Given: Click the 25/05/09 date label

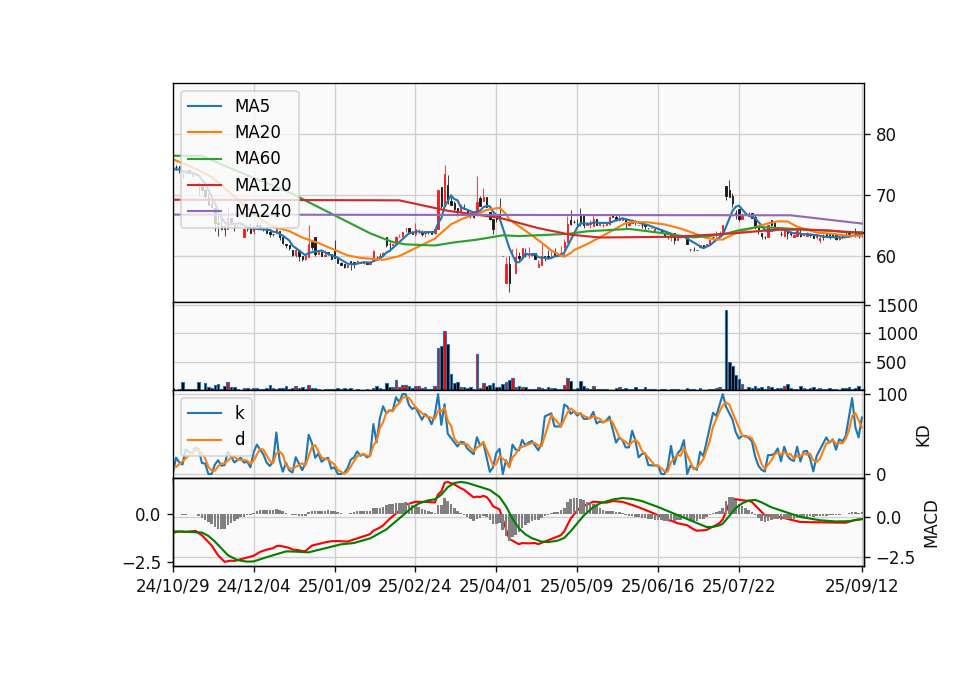Looking at the screenshot, I should [x=577, y=586].
